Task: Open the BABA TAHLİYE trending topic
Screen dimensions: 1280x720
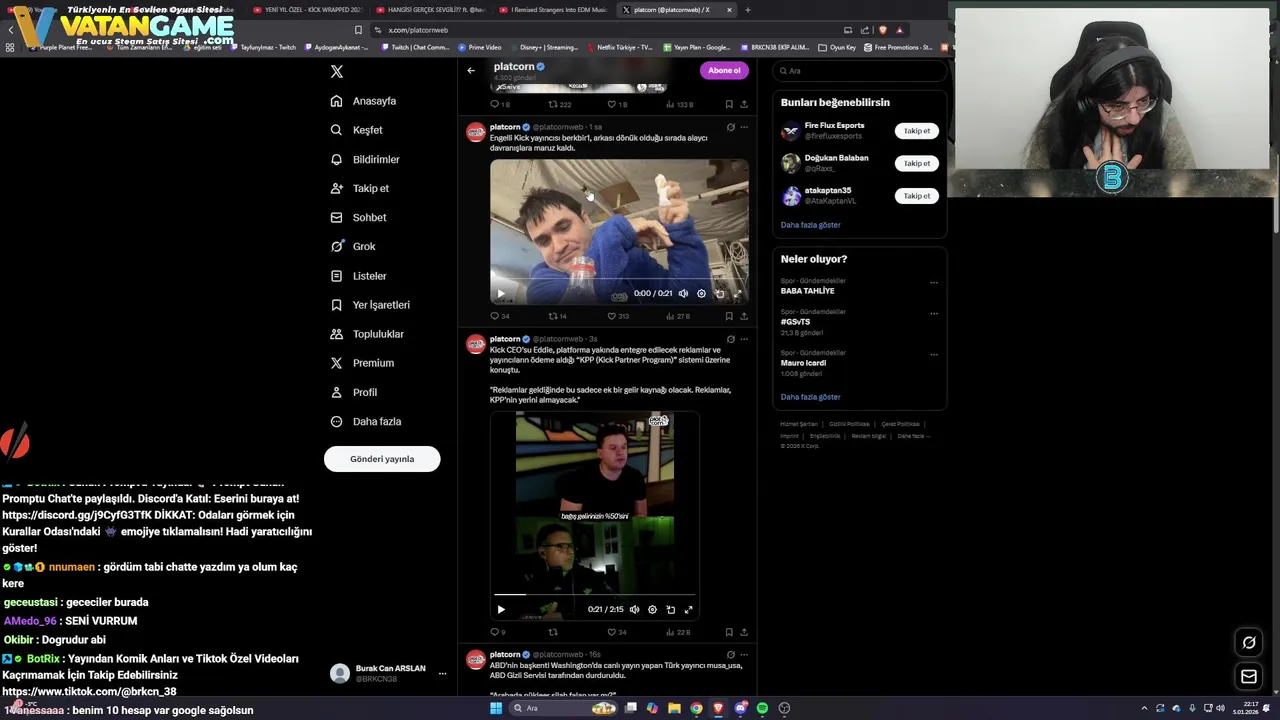Action: click(807, 291)
